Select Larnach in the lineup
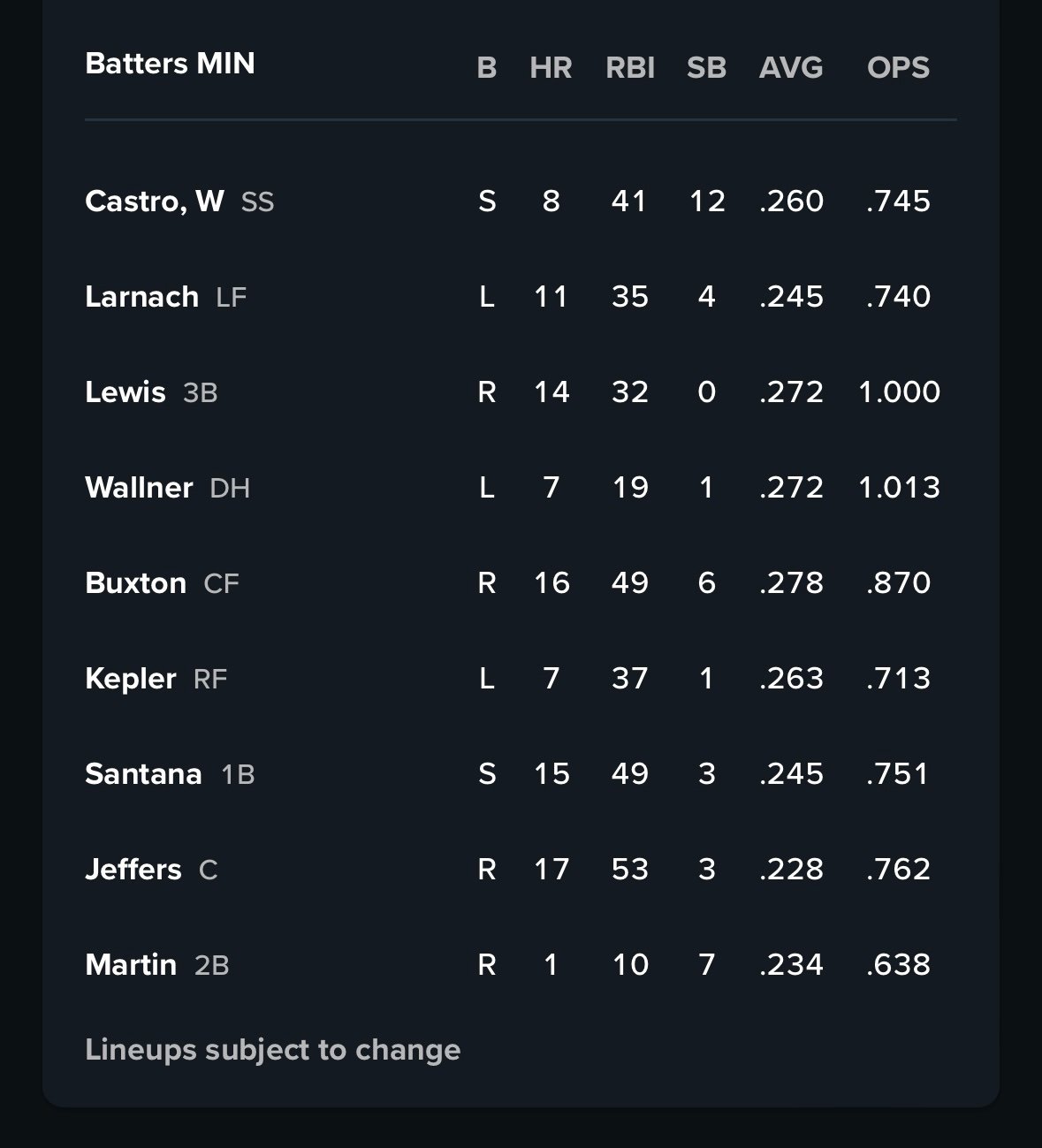Screen dimensions: 1042x1148 tap(141, 297)
